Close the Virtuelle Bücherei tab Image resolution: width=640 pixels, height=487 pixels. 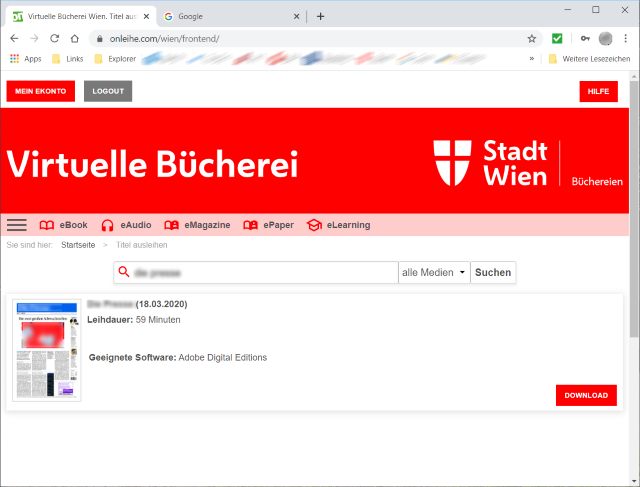[x=147, y=16]
